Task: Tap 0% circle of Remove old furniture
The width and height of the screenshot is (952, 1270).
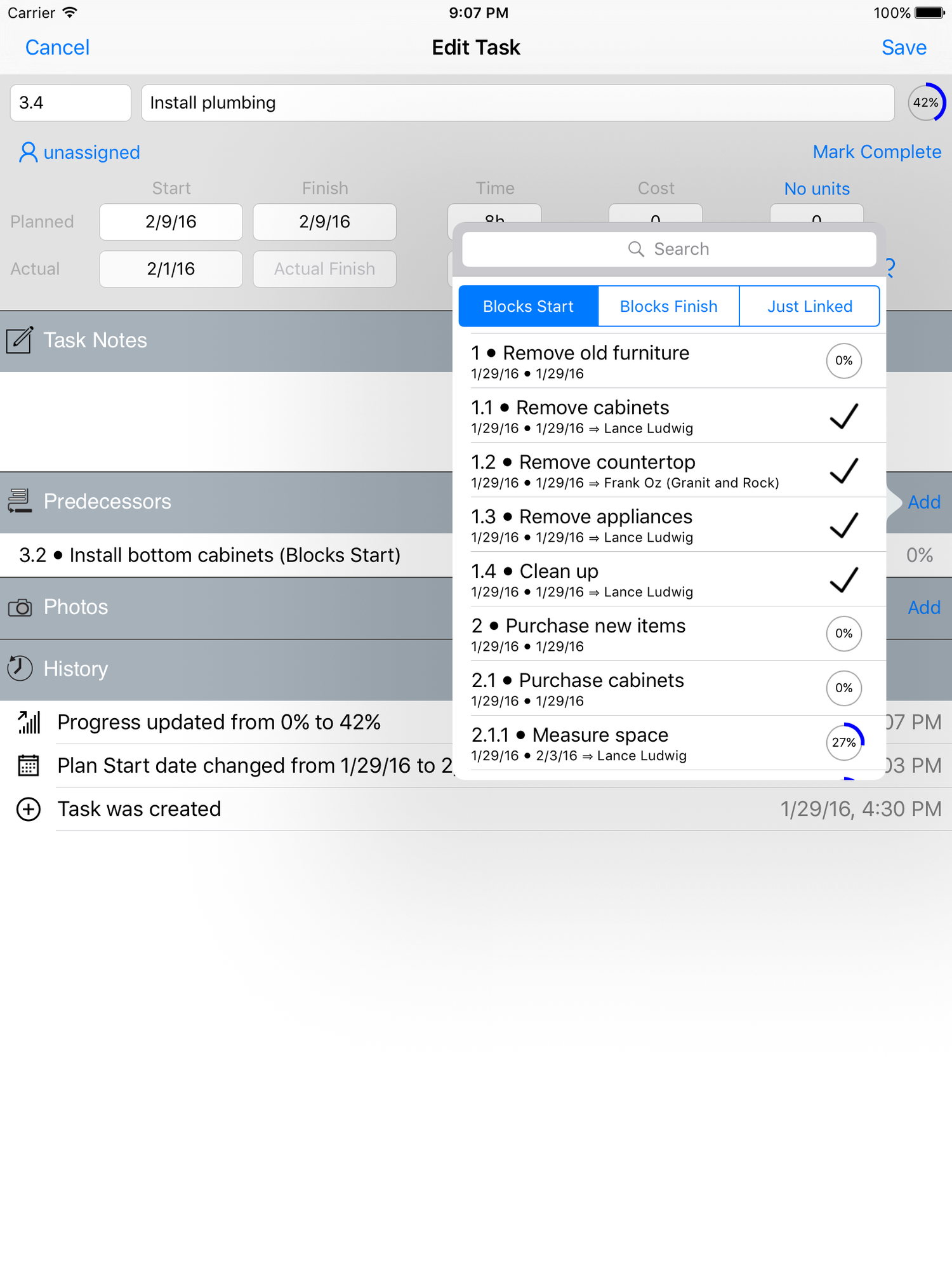Action: [844, 361]
